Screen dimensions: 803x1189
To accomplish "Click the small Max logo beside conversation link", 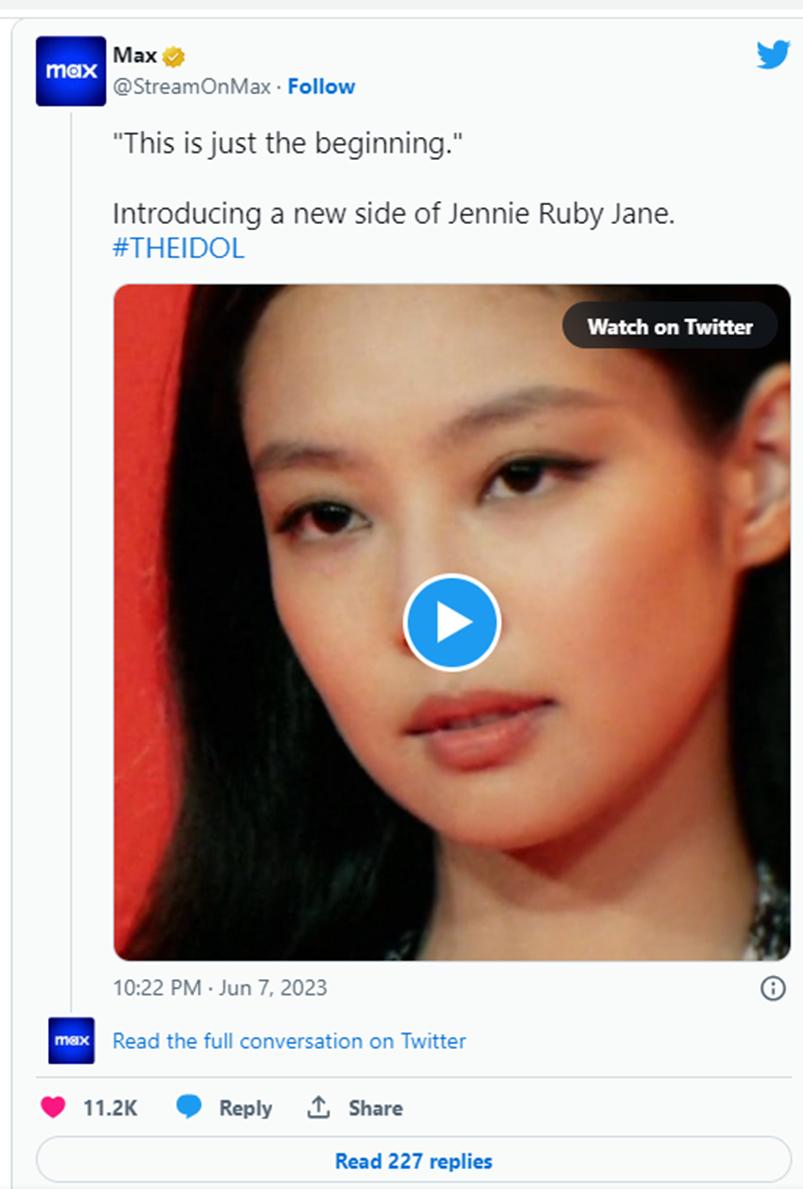I will [71, 1041].
